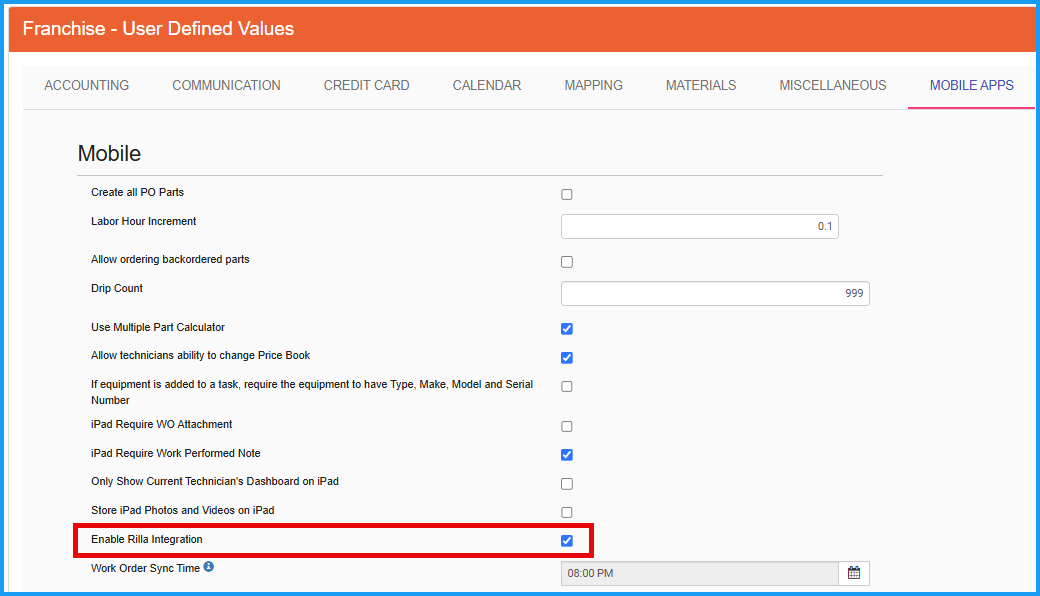Click the Labor Hour Increment label

143,221
